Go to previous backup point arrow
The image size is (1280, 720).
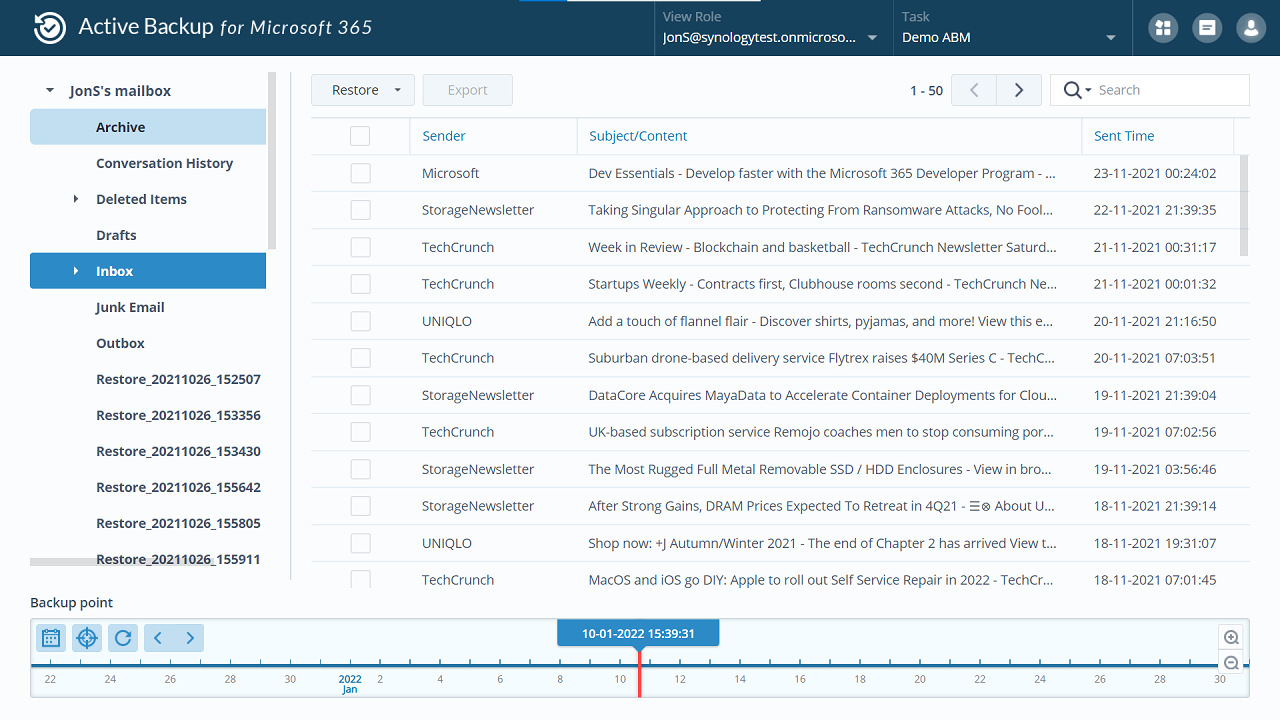(159, 637)
